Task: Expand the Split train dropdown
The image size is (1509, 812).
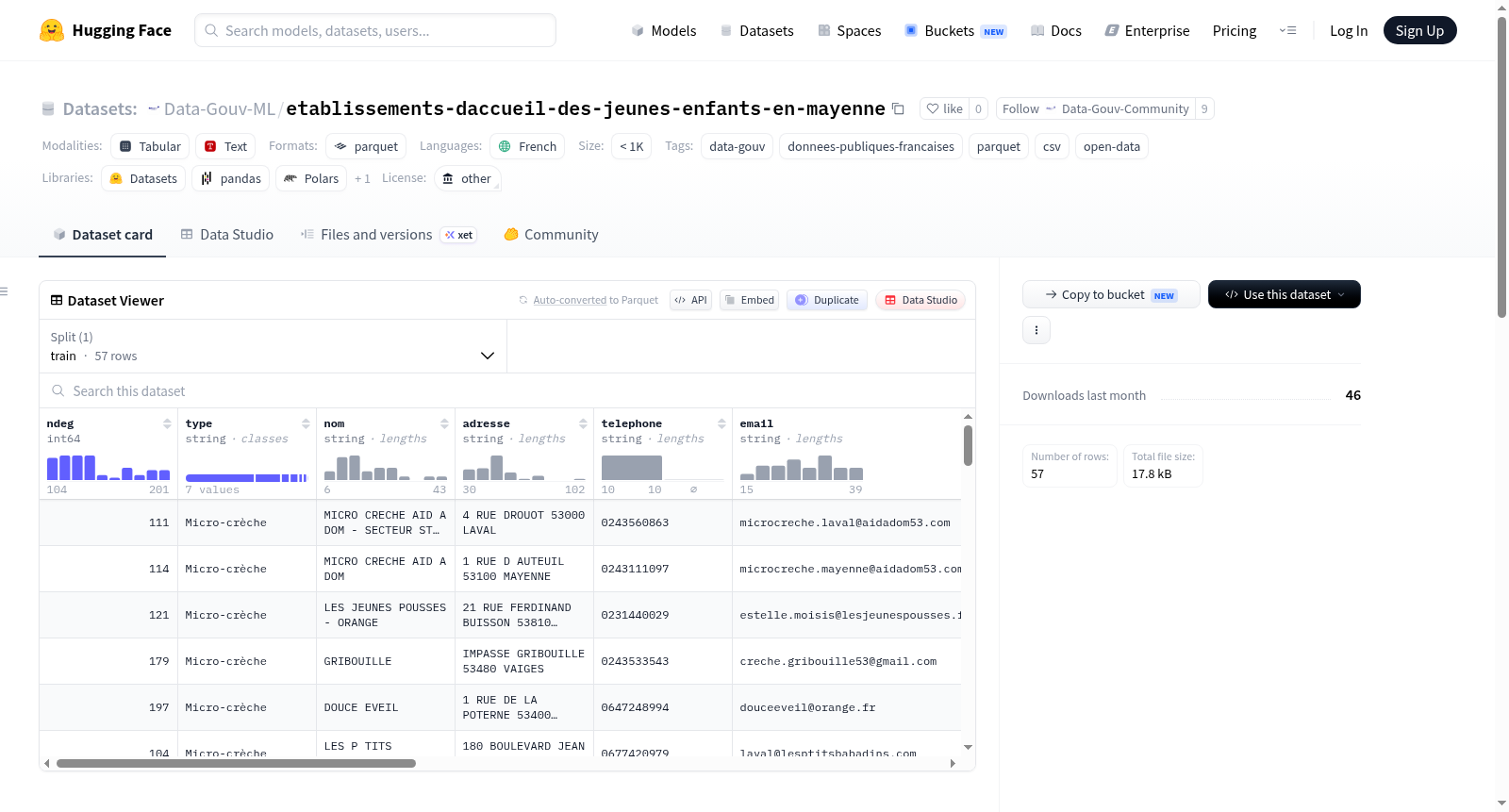Action: pos(273,346)
